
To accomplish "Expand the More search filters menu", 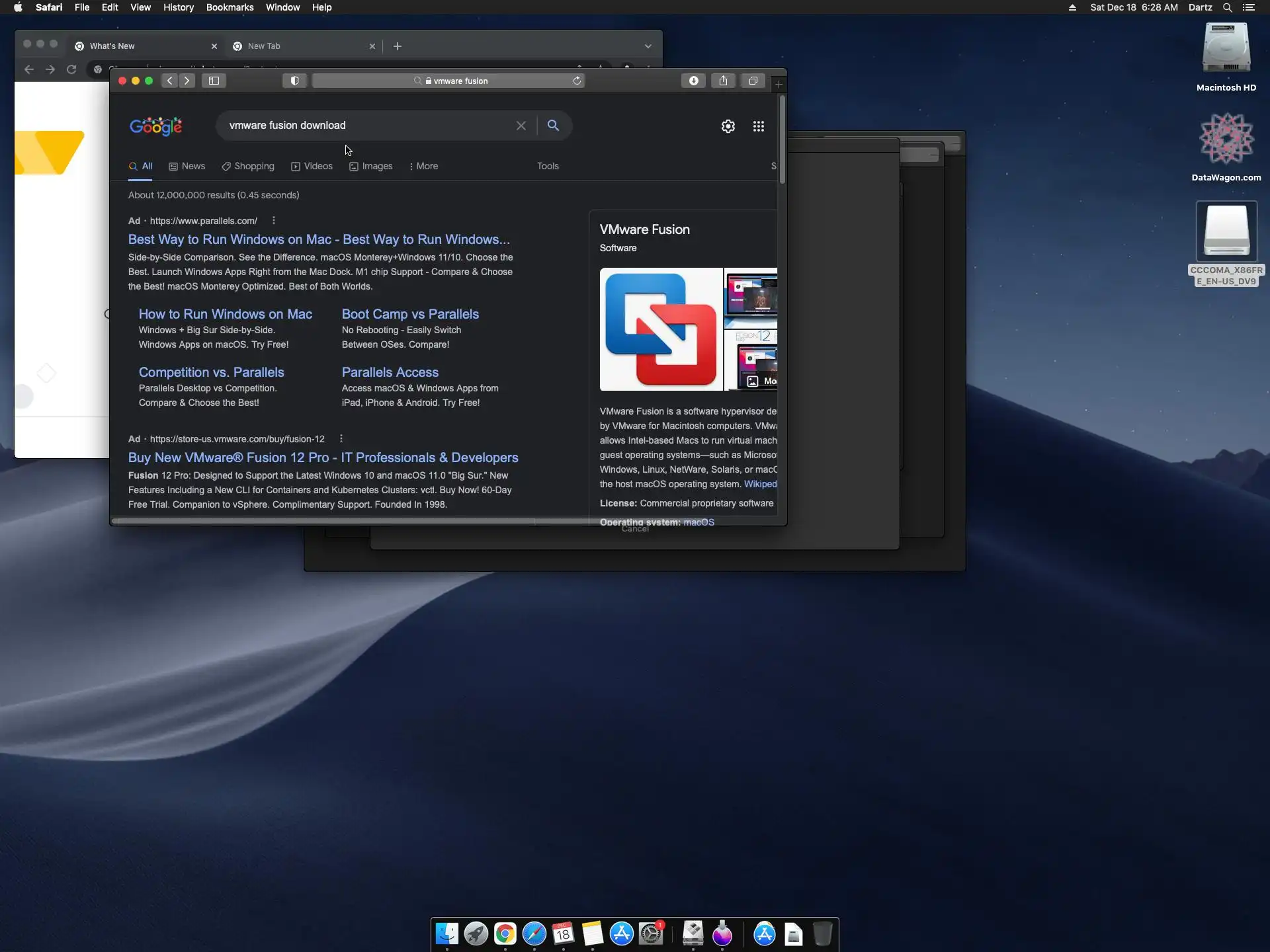I will 423,167.
